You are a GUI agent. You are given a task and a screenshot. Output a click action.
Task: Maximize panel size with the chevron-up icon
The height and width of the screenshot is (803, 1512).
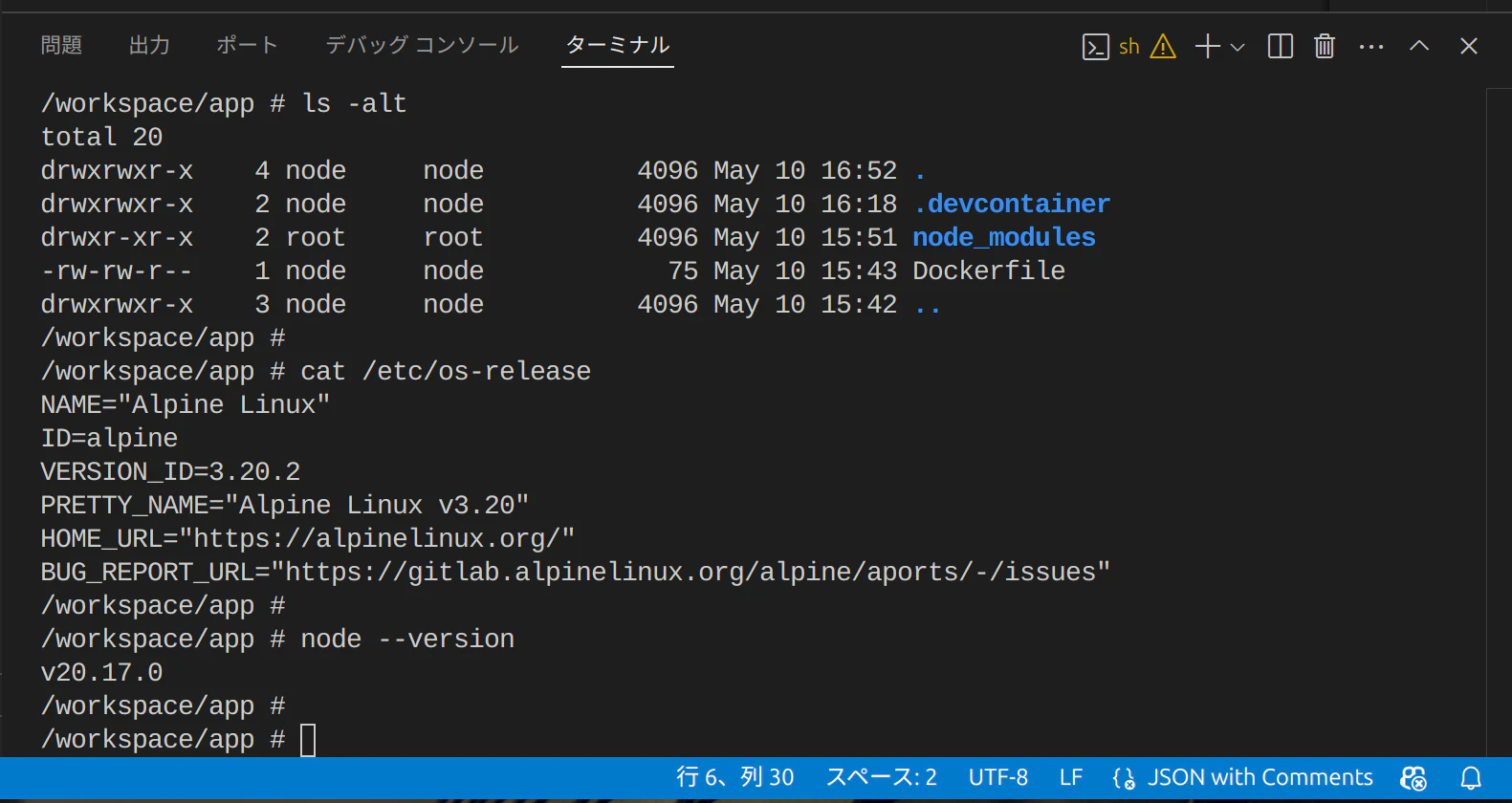click(1419, 46)
